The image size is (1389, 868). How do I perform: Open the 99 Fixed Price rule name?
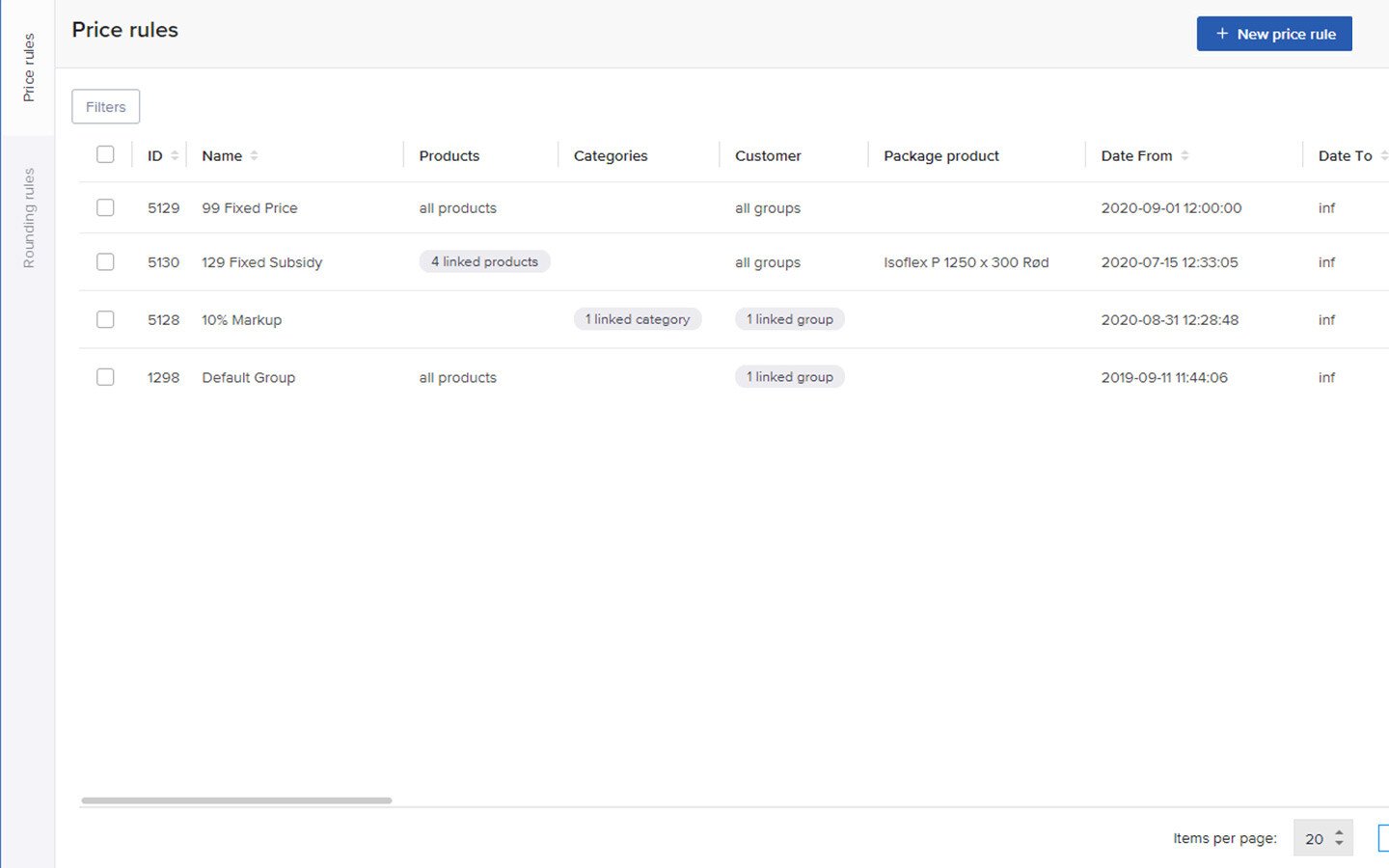tap(249, 208)
